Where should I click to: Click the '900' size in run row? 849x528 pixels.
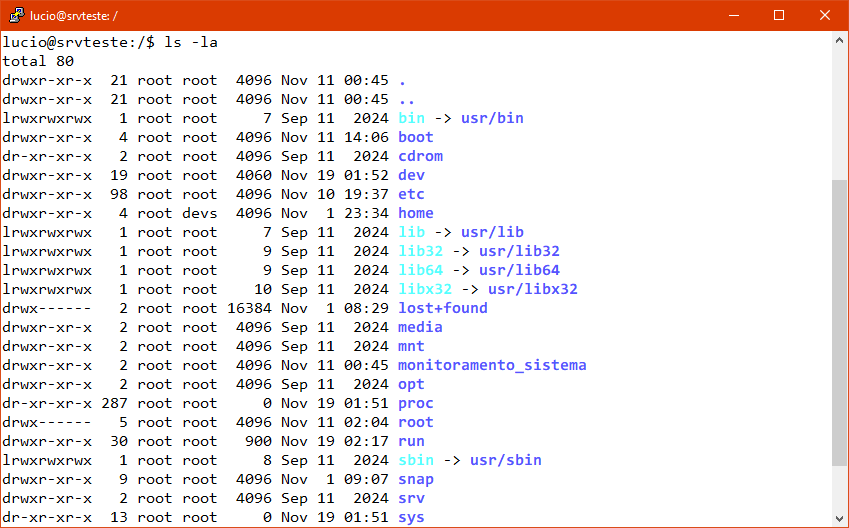pos(258,441)
